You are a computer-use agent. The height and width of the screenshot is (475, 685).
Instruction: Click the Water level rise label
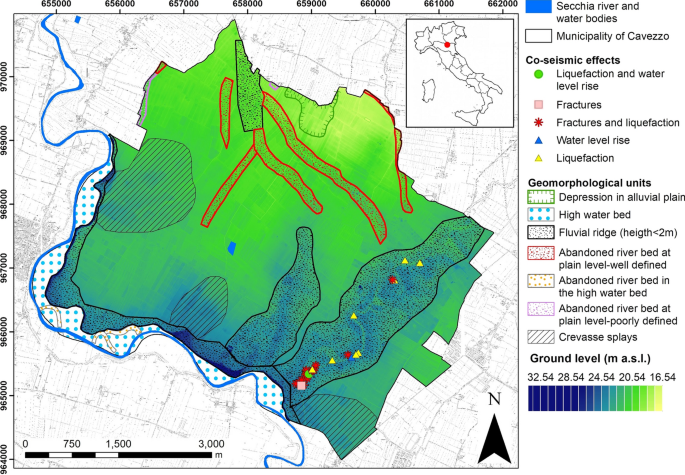[593, 140]
